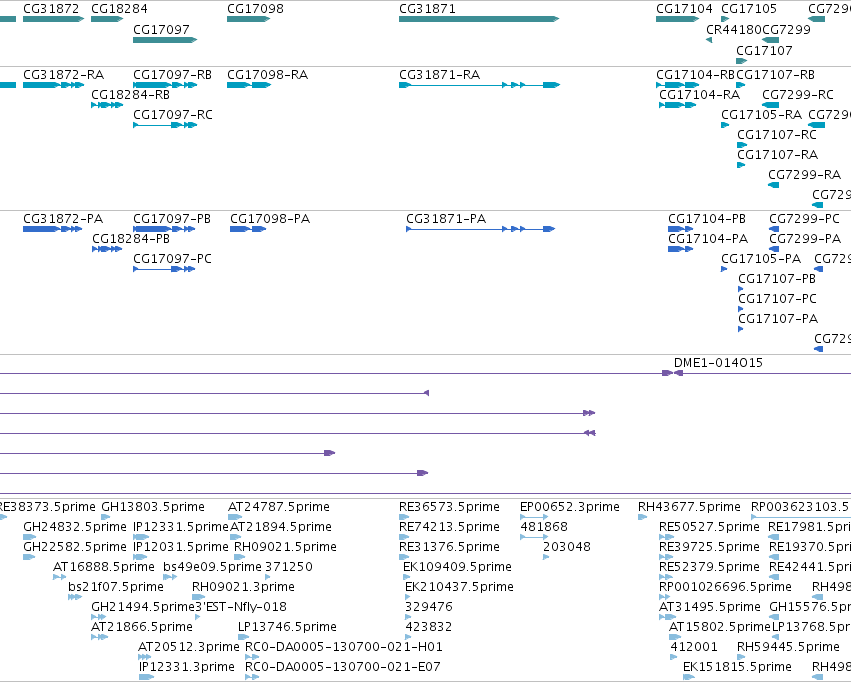Select EST bs49e09.5prime
The width and height of the screenshot is (851, 682).
(170, 577)
